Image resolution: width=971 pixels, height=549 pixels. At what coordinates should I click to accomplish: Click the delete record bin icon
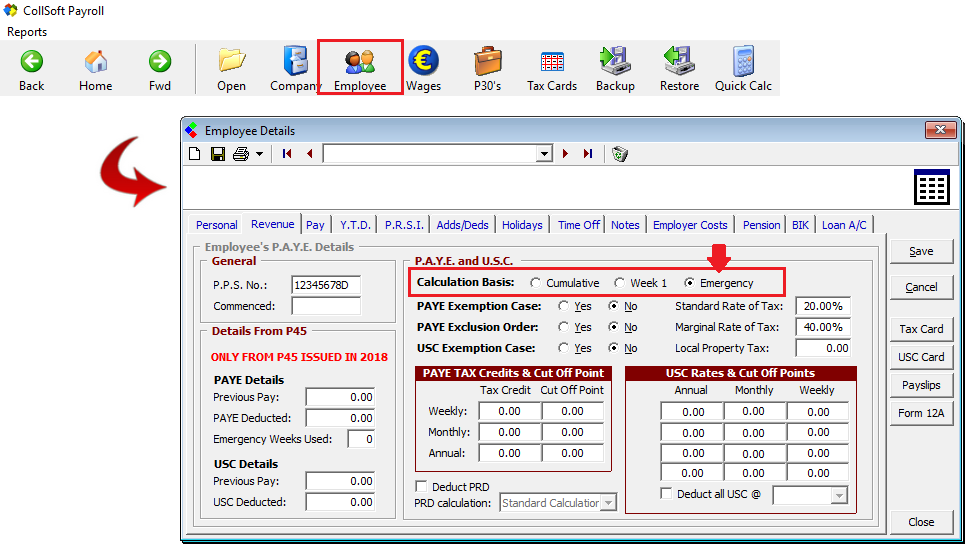point(620,154)
